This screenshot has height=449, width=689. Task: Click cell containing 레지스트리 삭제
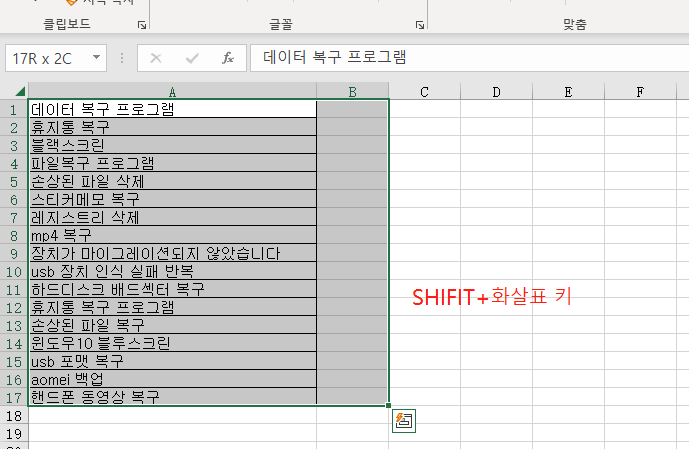click(172, 217)
